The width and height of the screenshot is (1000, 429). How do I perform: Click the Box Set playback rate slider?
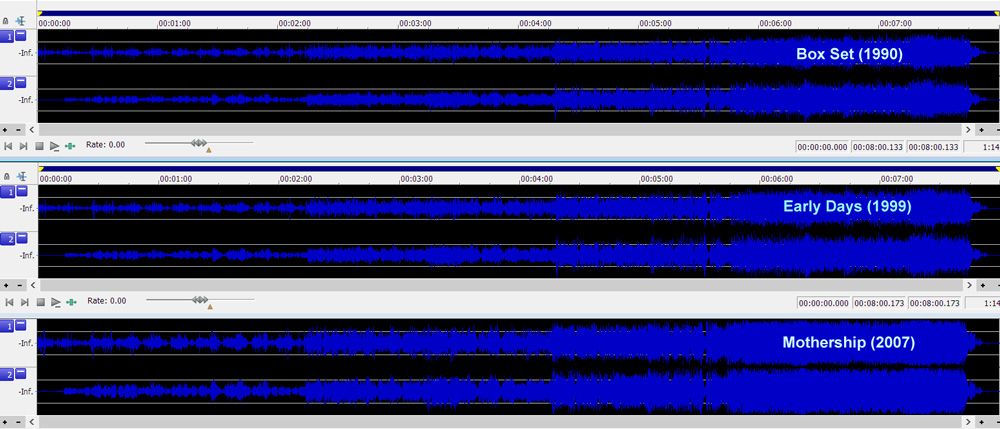click(x=199, y=144)
